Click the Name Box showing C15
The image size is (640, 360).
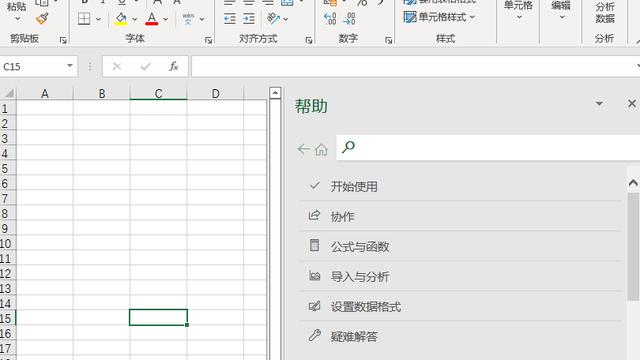(32, 66)
